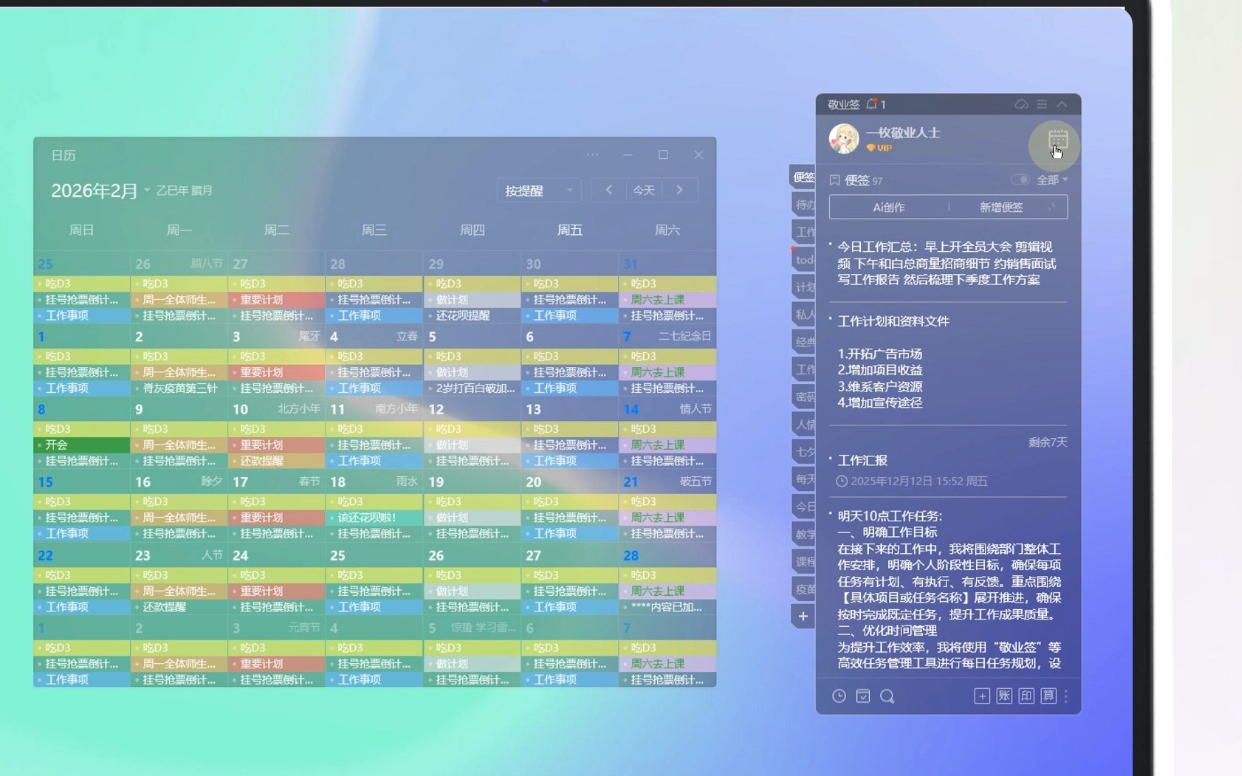Select the 待办 side tab
The height and width of the screenshot is (776, 1242).
(x=803, y=204)
